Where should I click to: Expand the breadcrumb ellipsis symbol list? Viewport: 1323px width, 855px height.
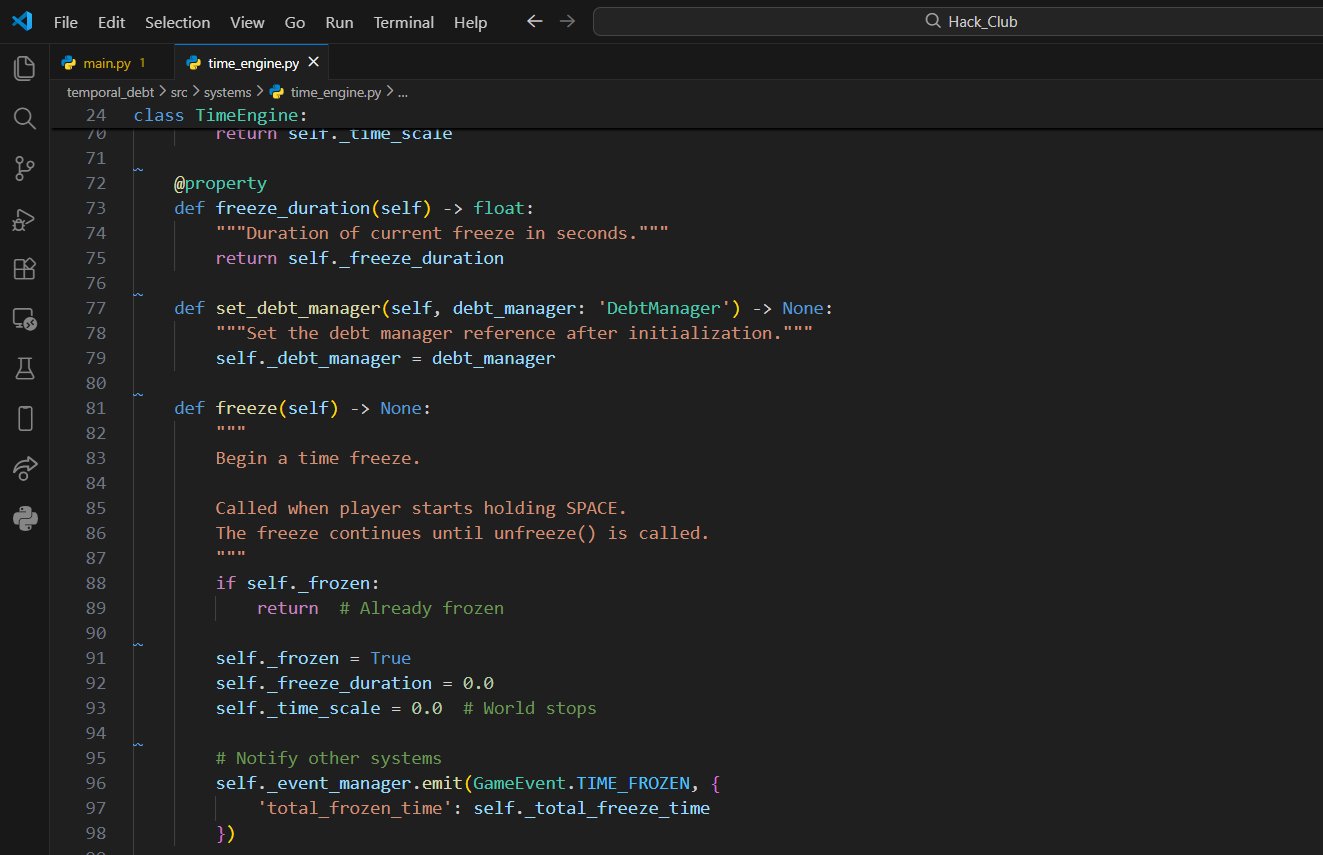coord(403,92)
